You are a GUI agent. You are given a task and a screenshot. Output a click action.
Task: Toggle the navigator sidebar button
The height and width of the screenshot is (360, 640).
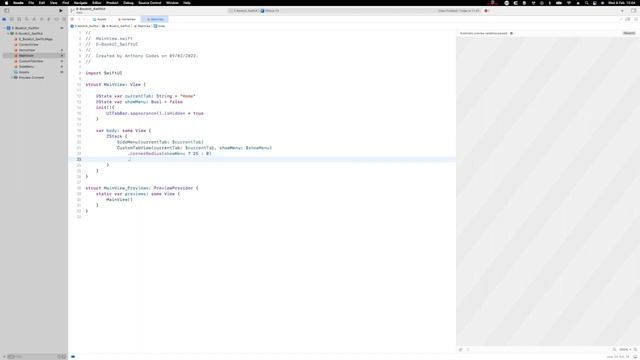7,11
